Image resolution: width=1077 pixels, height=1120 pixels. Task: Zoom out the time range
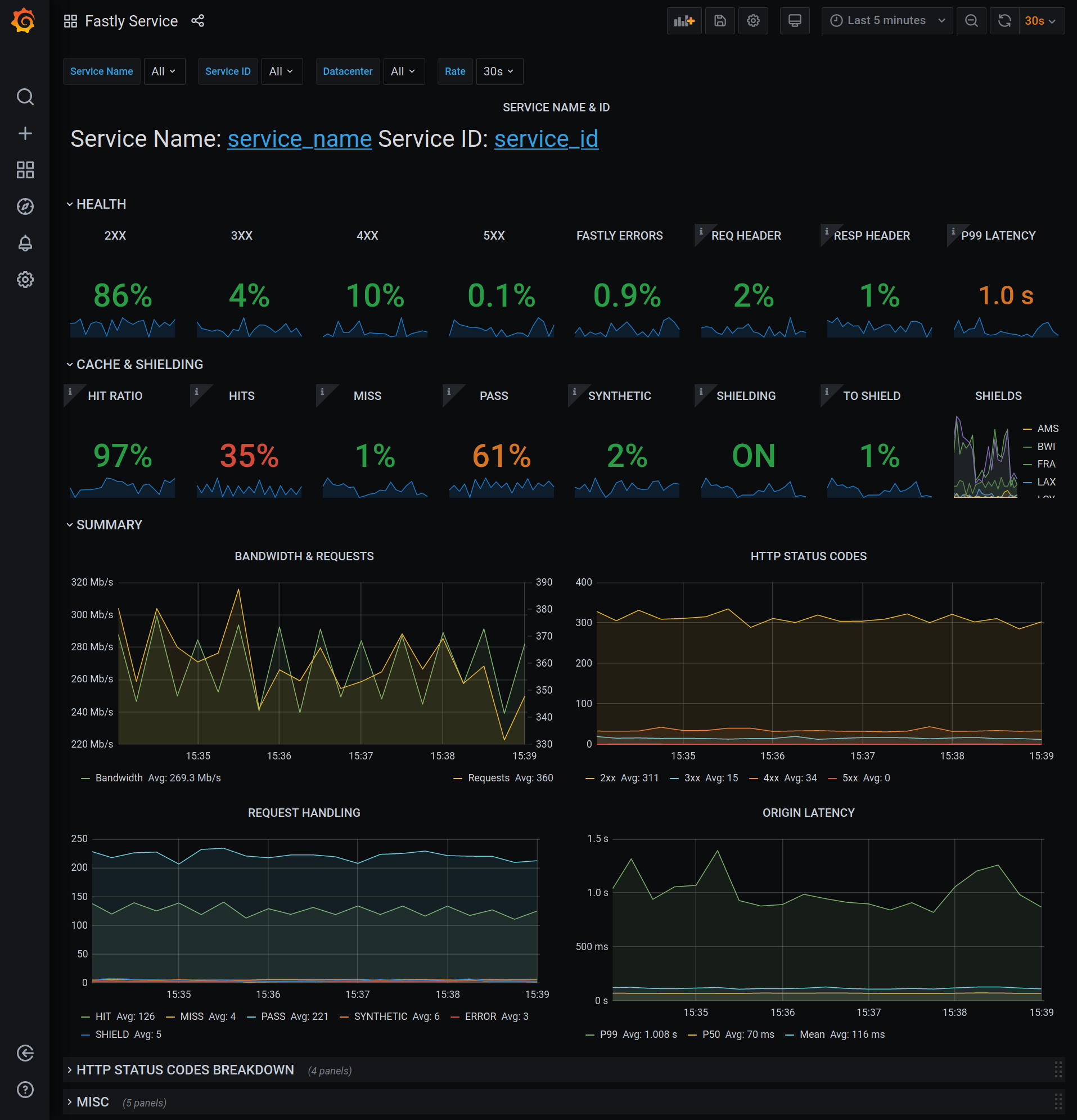click(x=971, y=21)
